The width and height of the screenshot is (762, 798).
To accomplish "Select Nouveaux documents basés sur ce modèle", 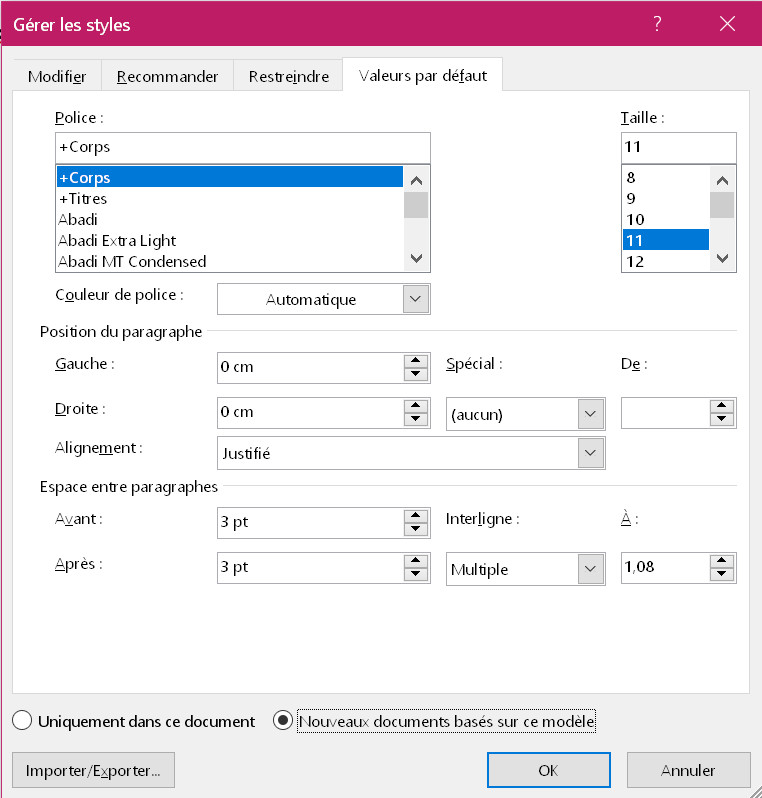I will pos(284,721).
